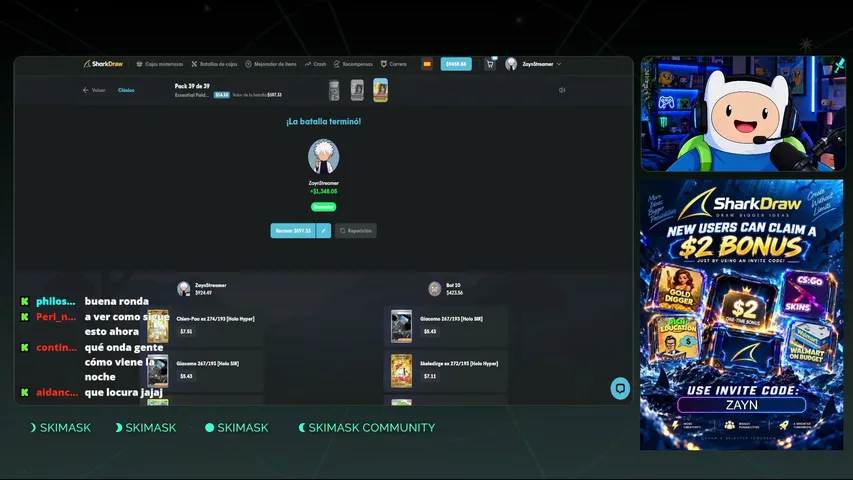Click the Bot 10 avatar
The height and width of the screenshot is (480, 853).
(435, 288)
